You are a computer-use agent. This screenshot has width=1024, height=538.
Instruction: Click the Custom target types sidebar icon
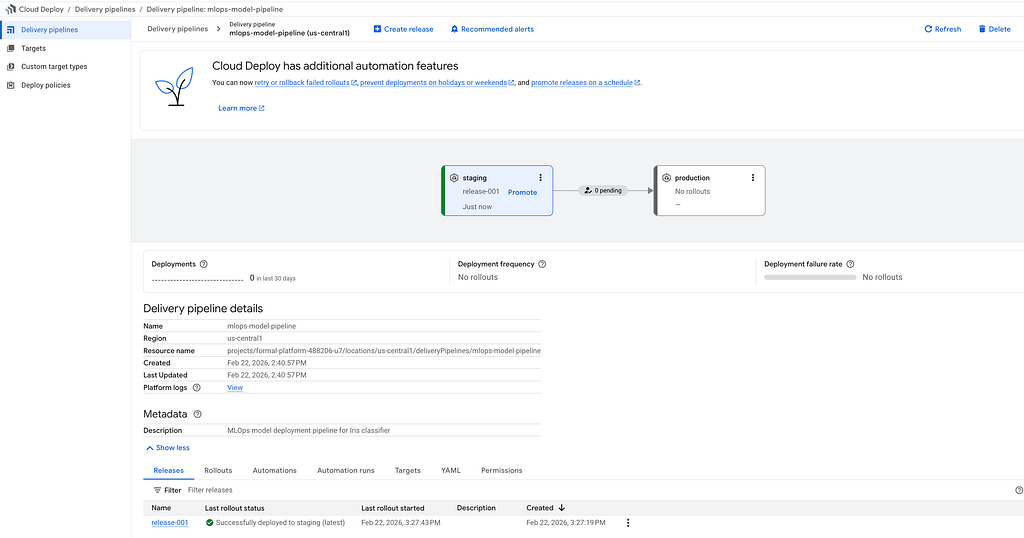coord(10,67)
